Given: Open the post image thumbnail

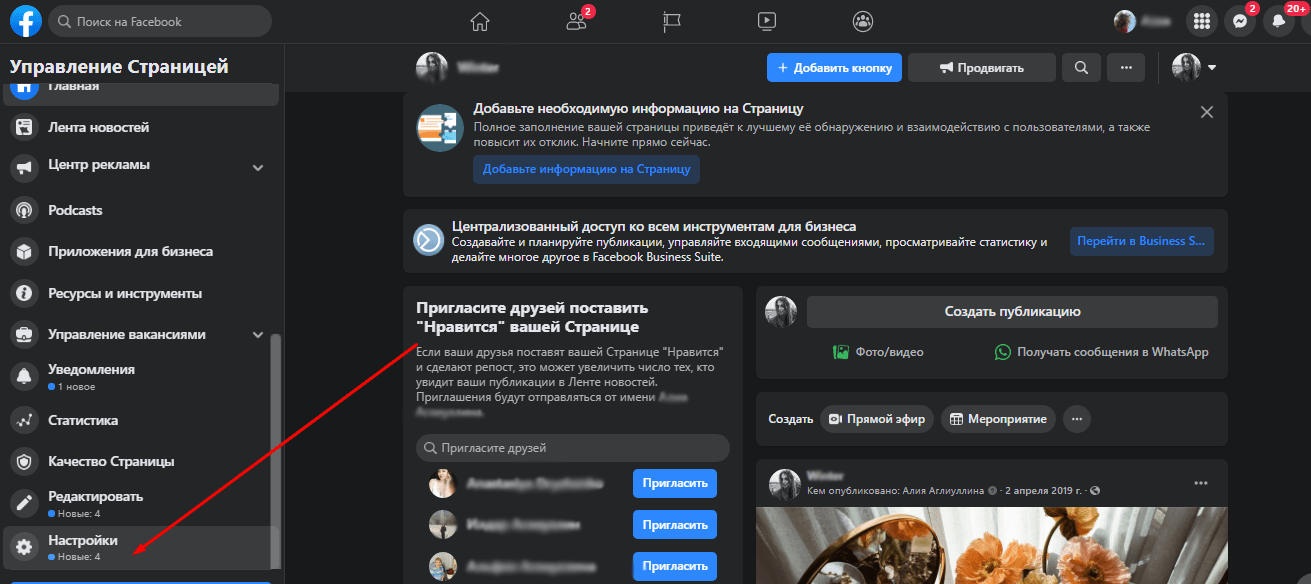Looking at the screenshot, I should (x=992, y=546).
